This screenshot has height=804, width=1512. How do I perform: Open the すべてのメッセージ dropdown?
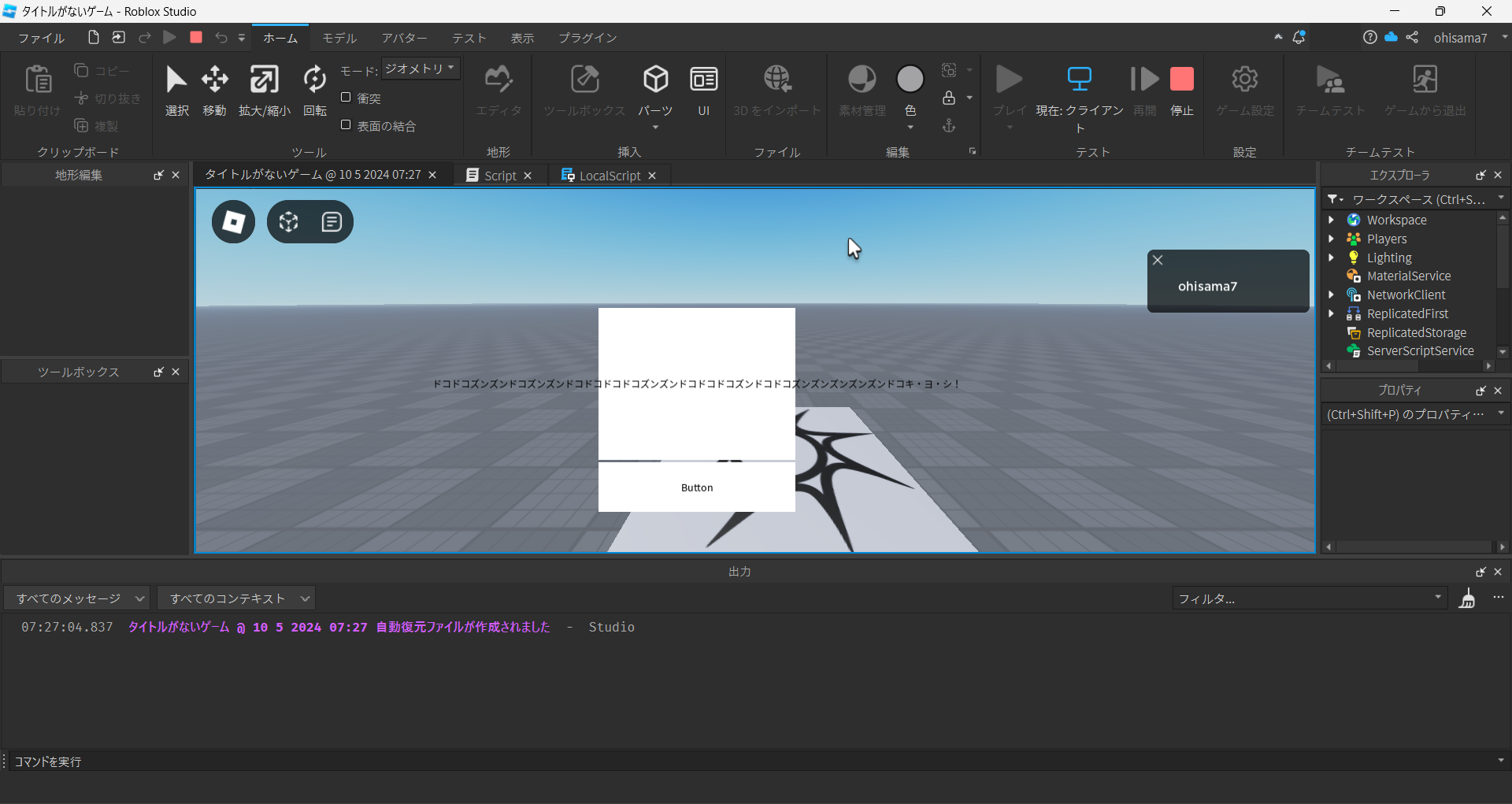click(x=76, y=598)
